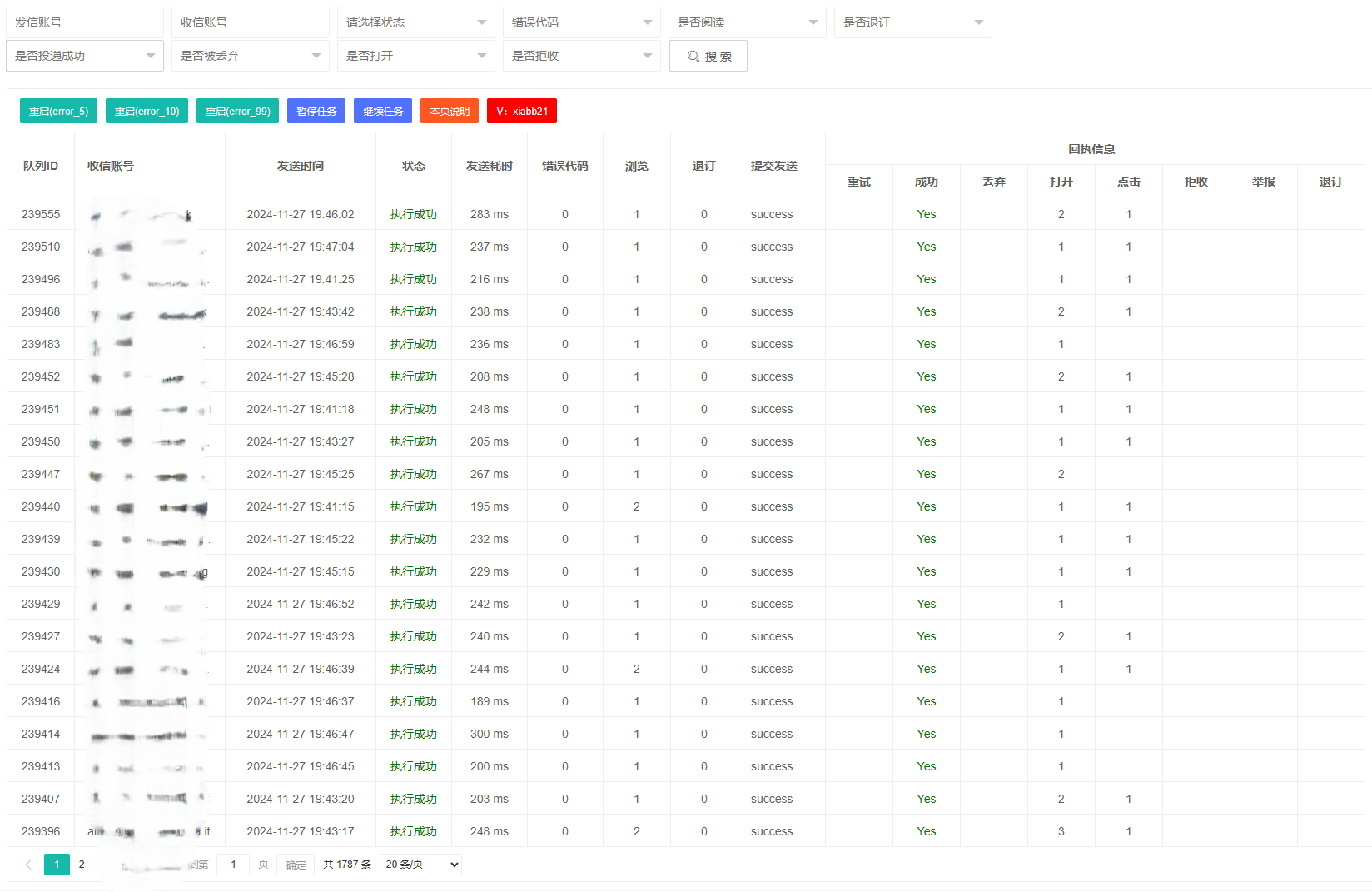Click the search magnifier icon
The image size is (1372, 892).
click(x=693, y=57)
